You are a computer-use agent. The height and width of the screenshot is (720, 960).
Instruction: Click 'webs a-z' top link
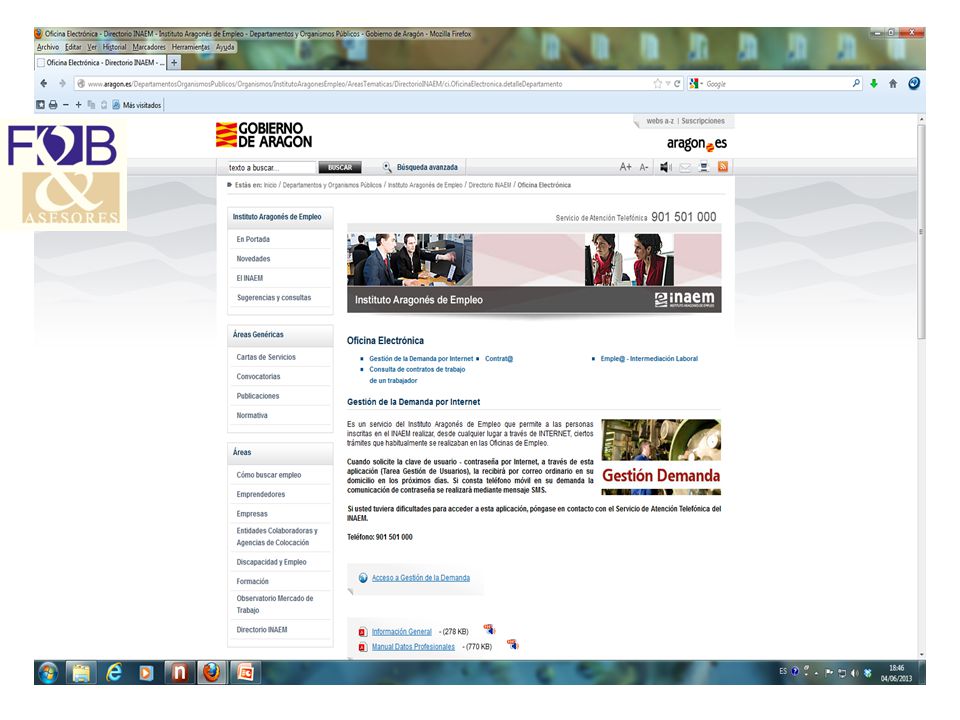point(660,121)
